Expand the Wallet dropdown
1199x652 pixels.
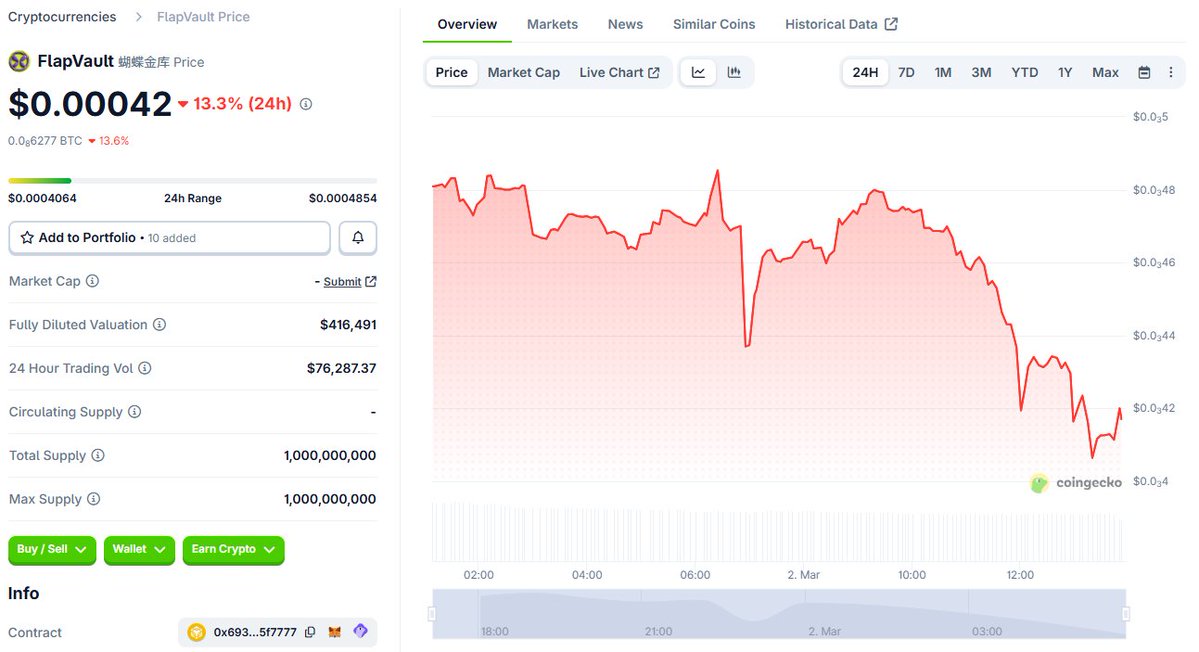[139, 550]
